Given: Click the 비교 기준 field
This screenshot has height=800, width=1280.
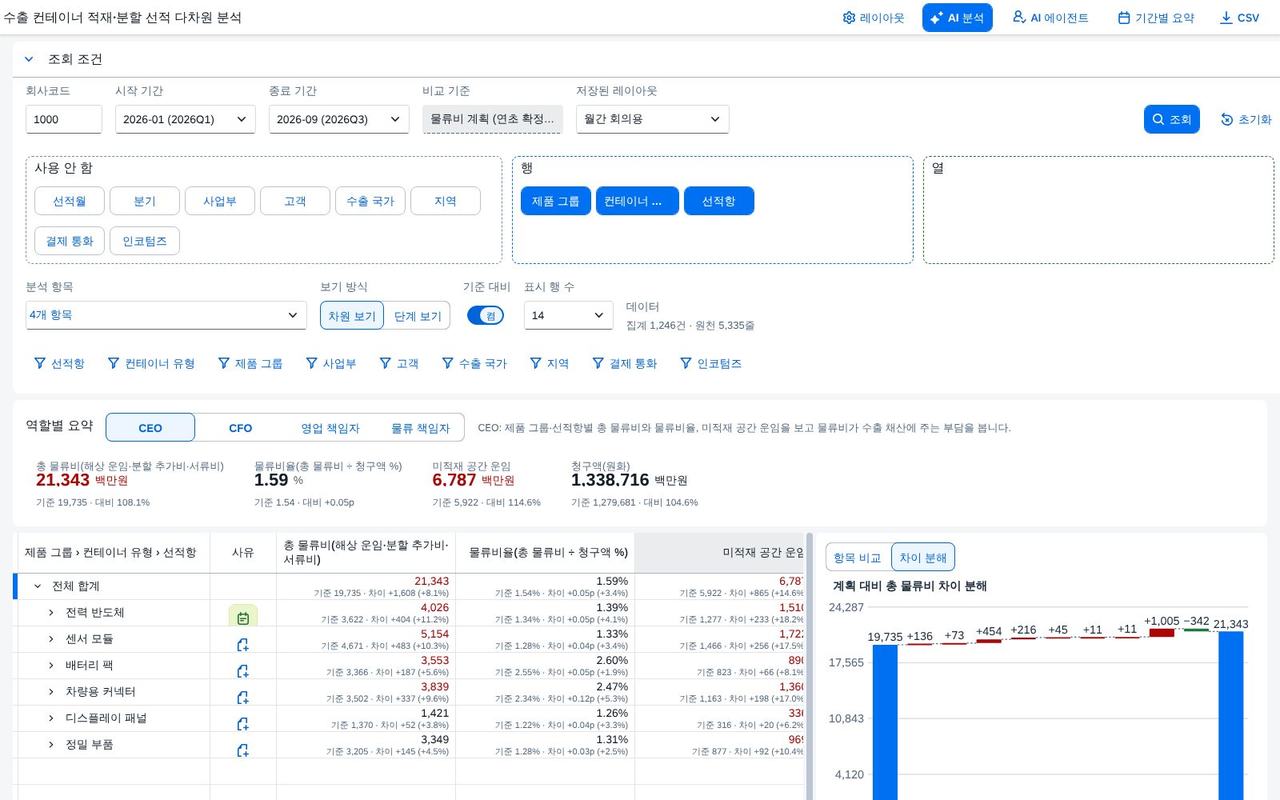Looking at the screenshot, I should (x=493, y=119).
